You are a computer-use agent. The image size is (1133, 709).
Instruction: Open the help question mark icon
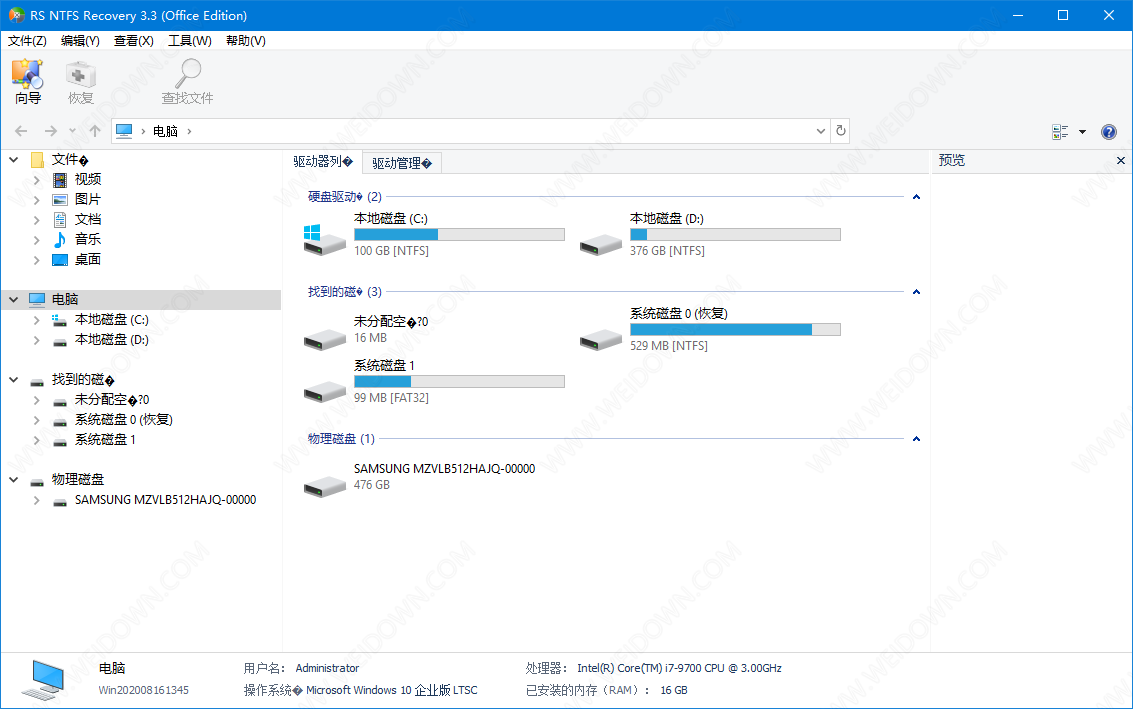[1108, 132]
